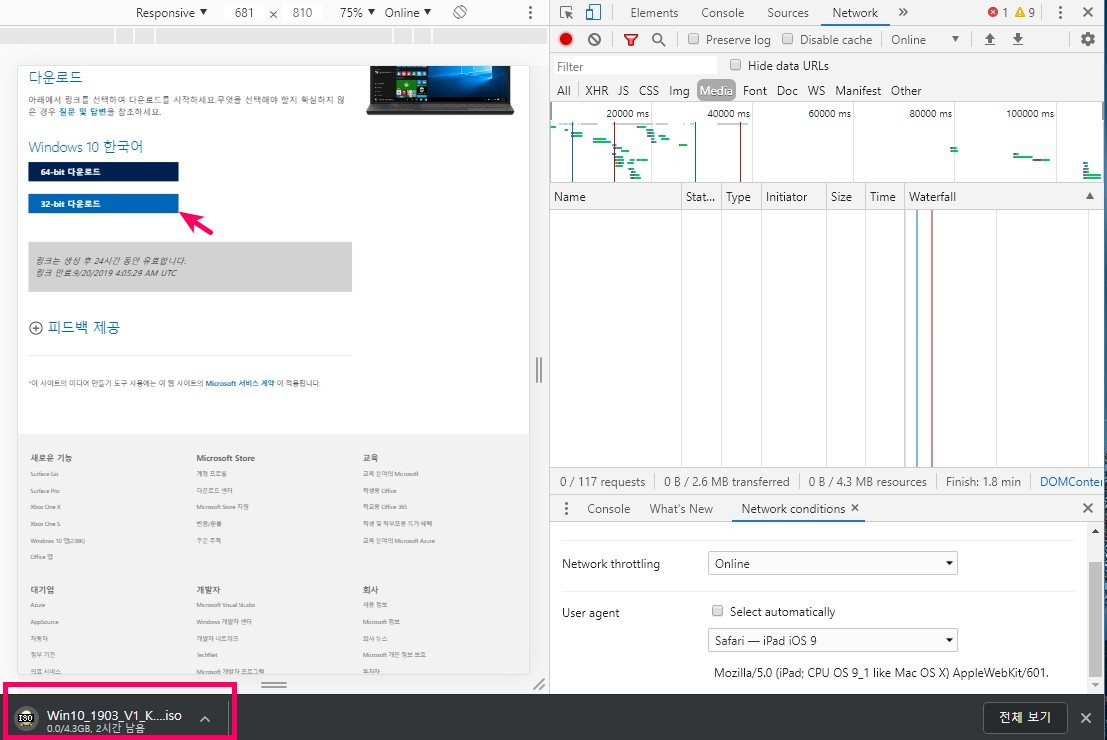This screenshot has height=740, width=1107.
Task: Check Select automatically user agent
Action: (717, 611)
